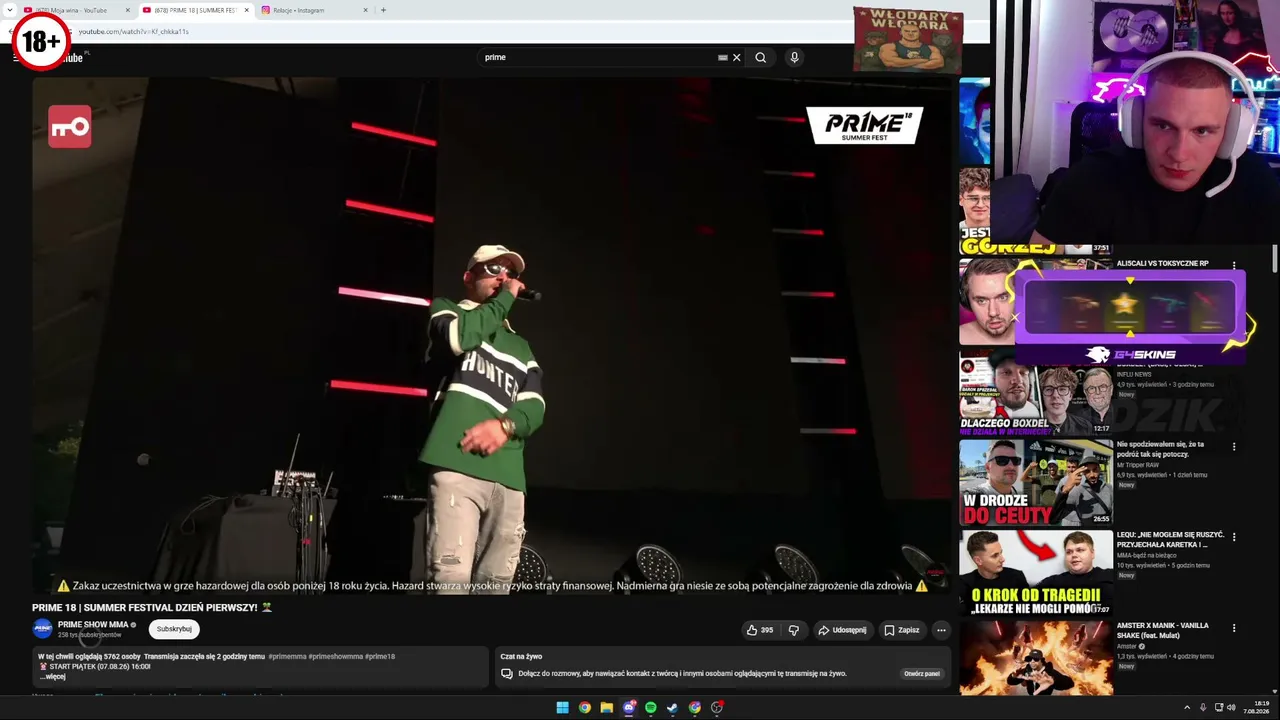Click the #primeshowmma hashtag link
The width and height of the screenshot is (1280, 720).
tap(336, 657)
